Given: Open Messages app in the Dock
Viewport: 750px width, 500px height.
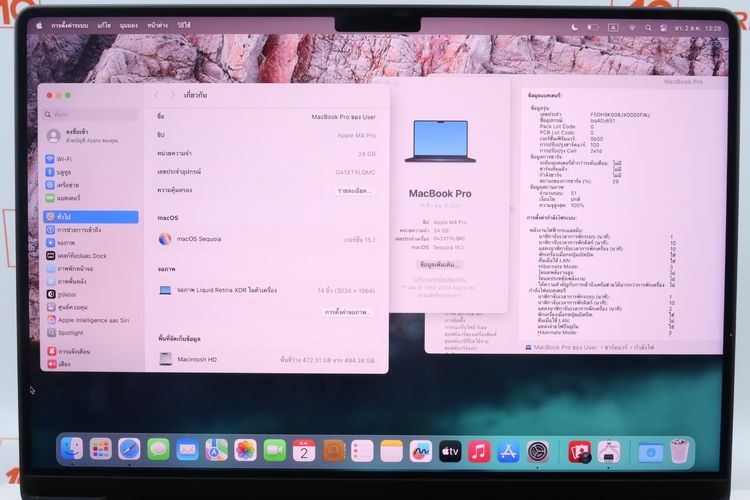Looking at the screenshot, I should point(158,450).
